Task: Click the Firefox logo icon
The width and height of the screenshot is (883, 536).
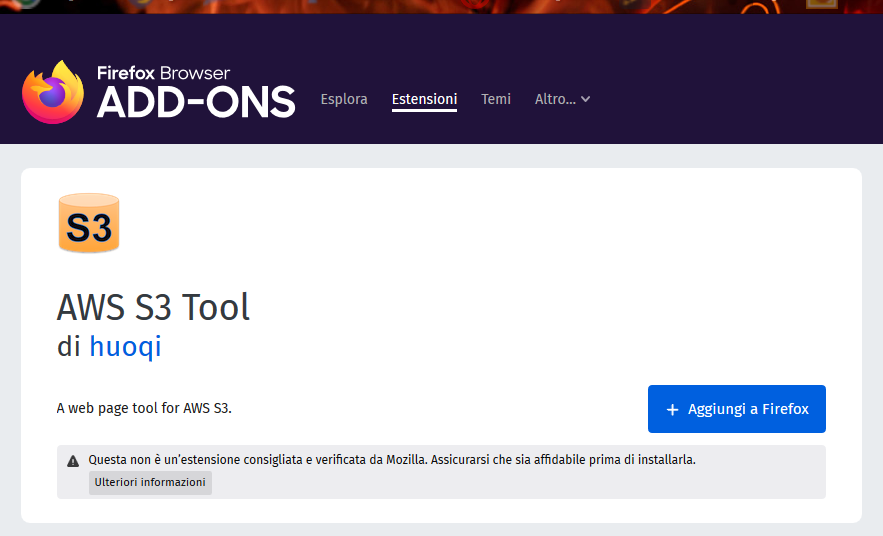Action: (x=53, y=92)
